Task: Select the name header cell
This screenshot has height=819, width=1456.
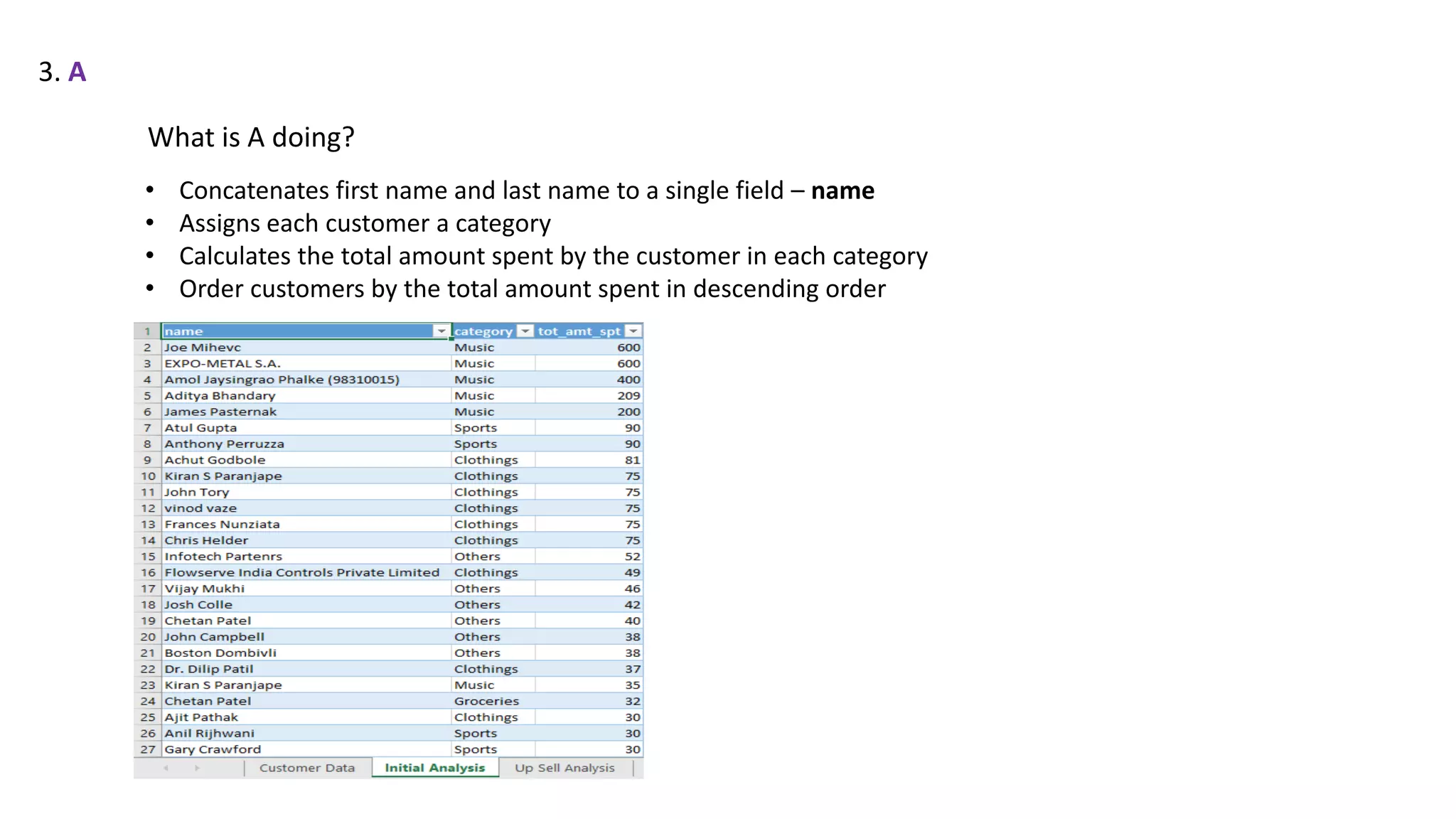Action: pos(306,331)
